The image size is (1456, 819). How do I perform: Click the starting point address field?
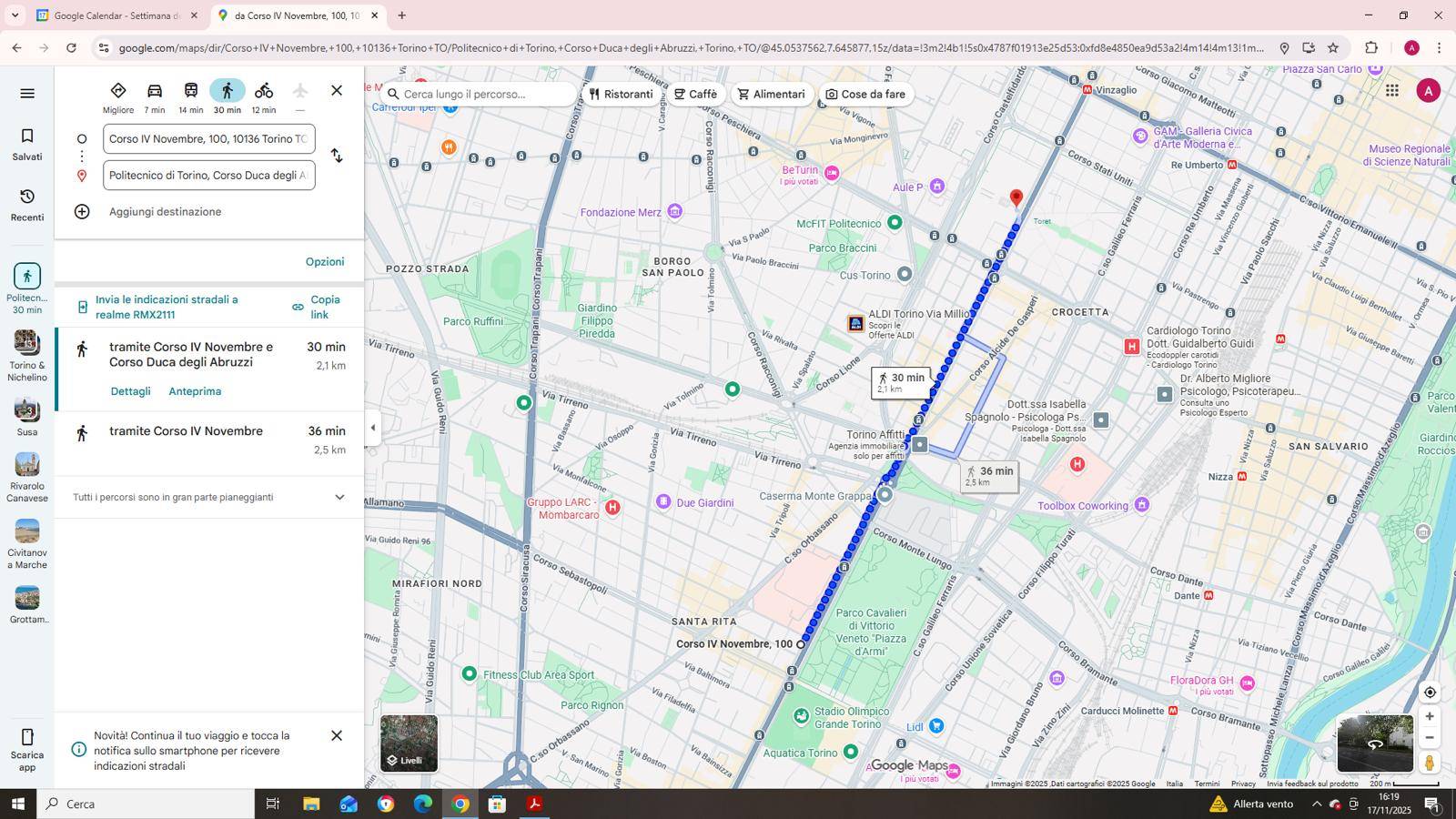(x=208, y=139)
